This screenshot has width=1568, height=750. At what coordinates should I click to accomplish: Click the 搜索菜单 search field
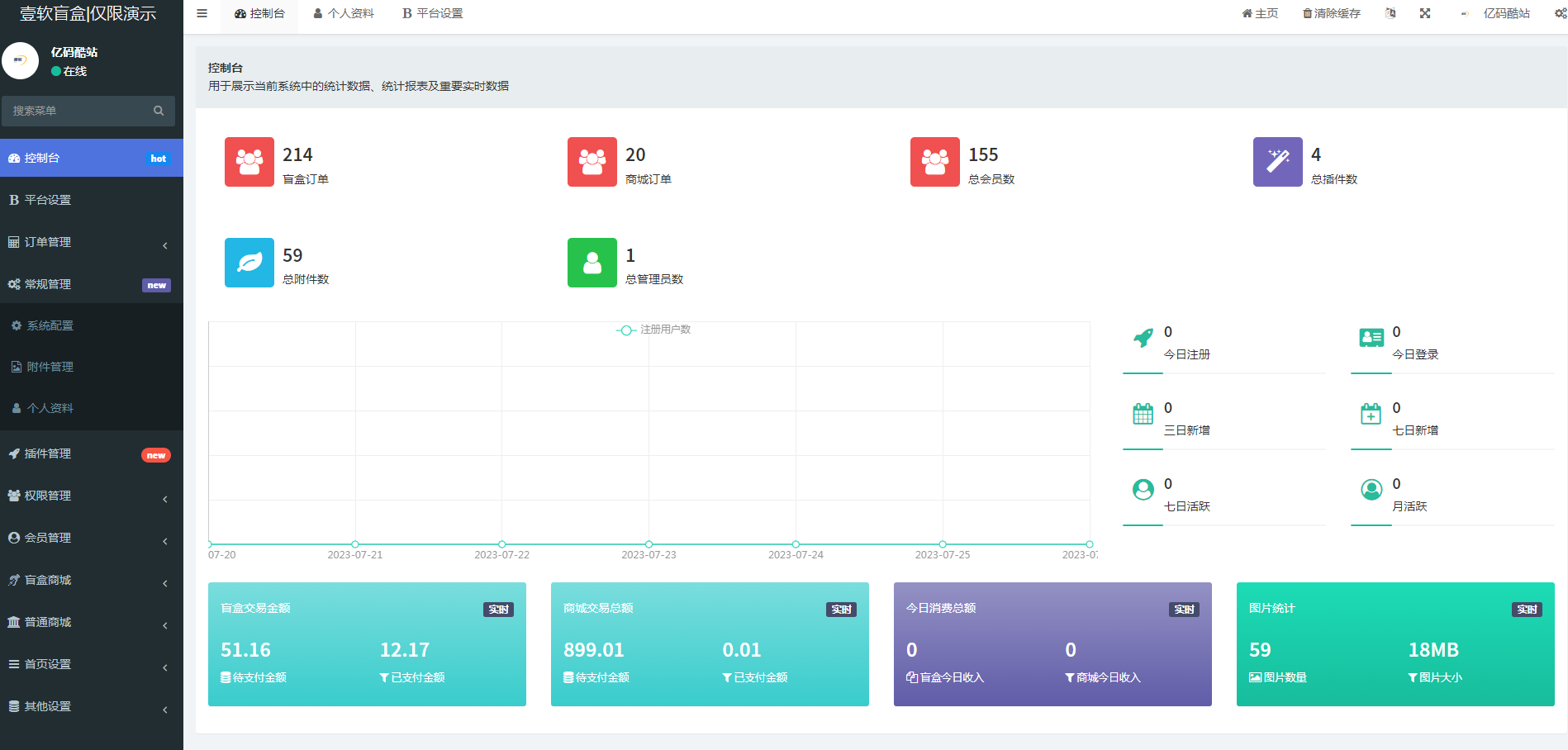pos(78,111)
